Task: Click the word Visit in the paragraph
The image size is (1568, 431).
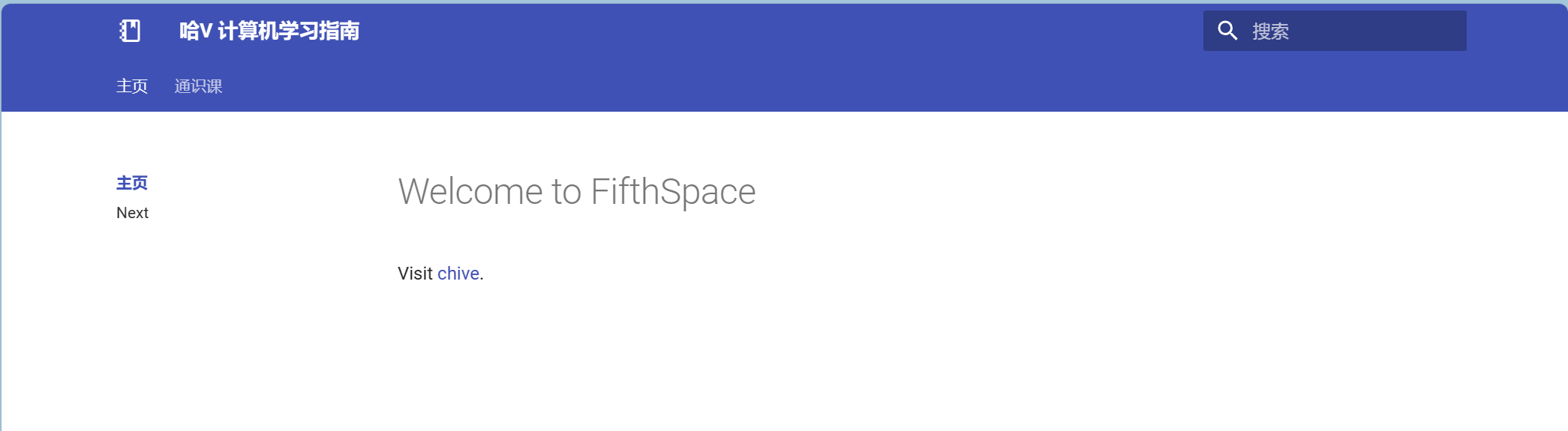Action: [x=415, y=274]
